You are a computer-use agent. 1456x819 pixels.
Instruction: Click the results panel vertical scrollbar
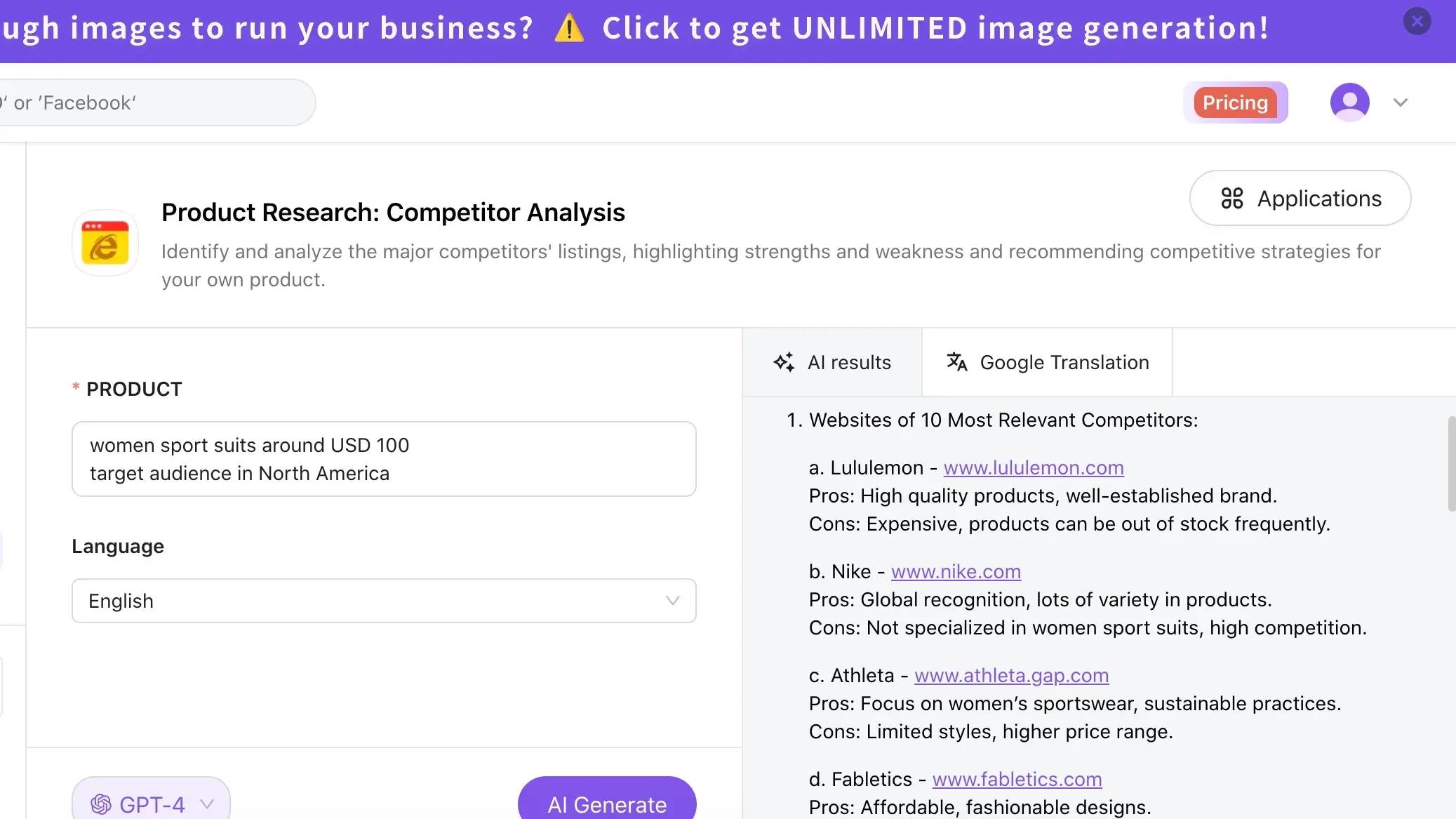(x=1451, y=465)
